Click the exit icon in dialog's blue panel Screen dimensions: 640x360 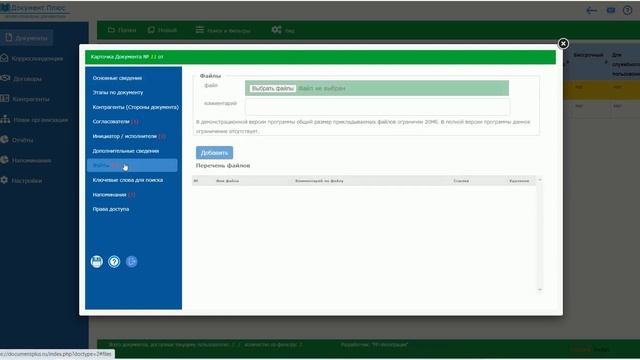tap(131, 262)
